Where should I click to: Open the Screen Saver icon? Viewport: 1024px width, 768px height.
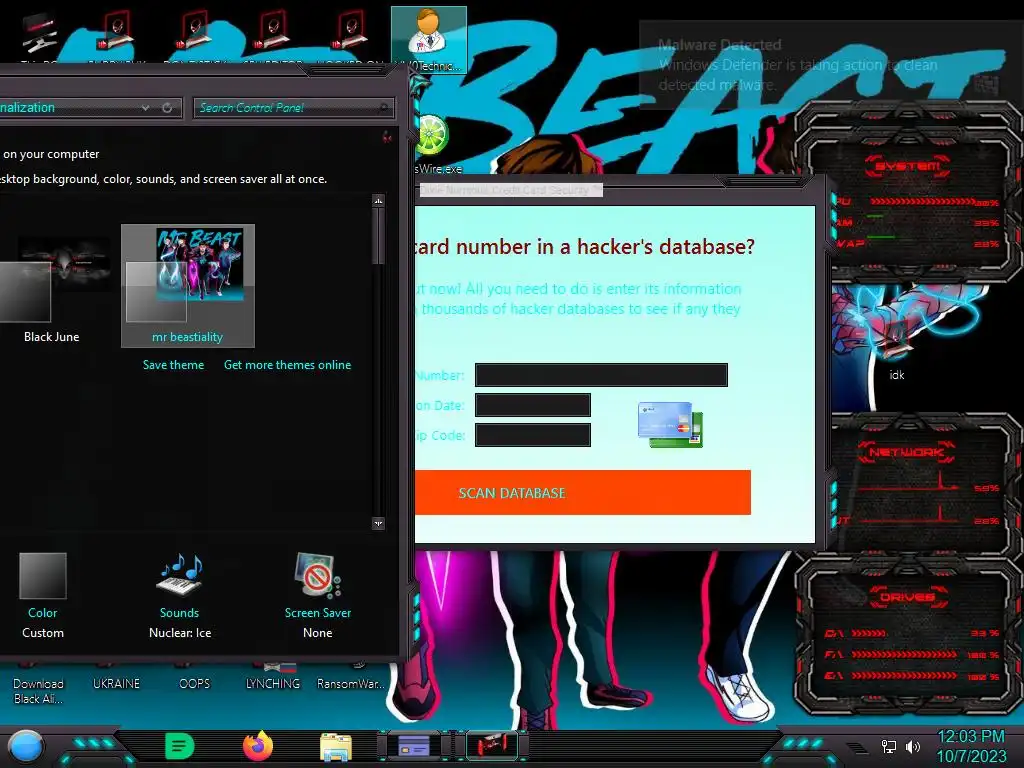318,575
